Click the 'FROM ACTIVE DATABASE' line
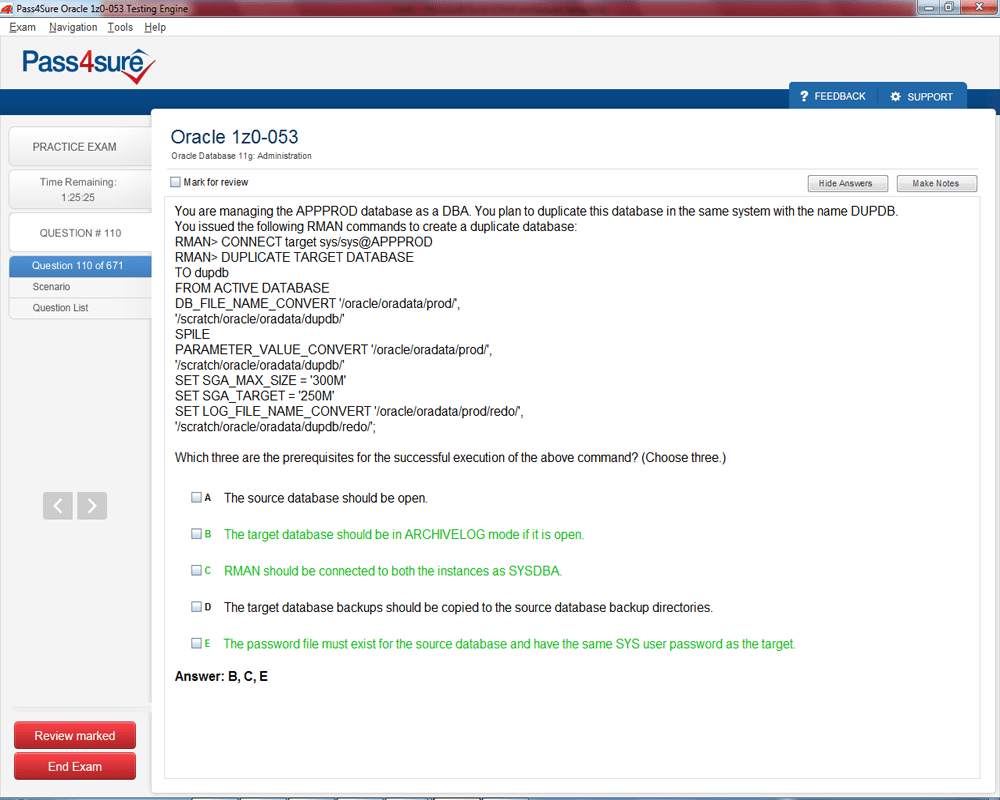 click(252, 288)
